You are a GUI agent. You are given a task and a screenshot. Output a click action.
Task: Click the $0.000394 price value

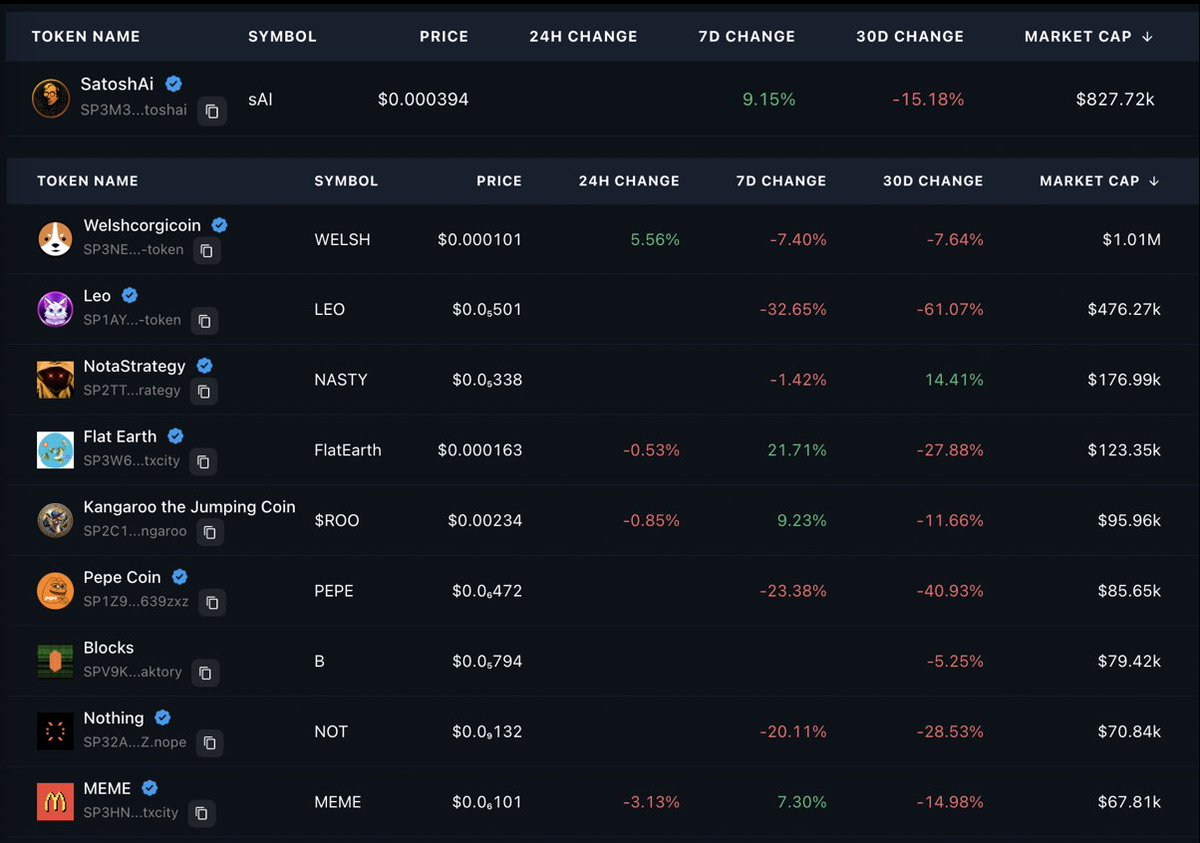[x=423, y=99]
